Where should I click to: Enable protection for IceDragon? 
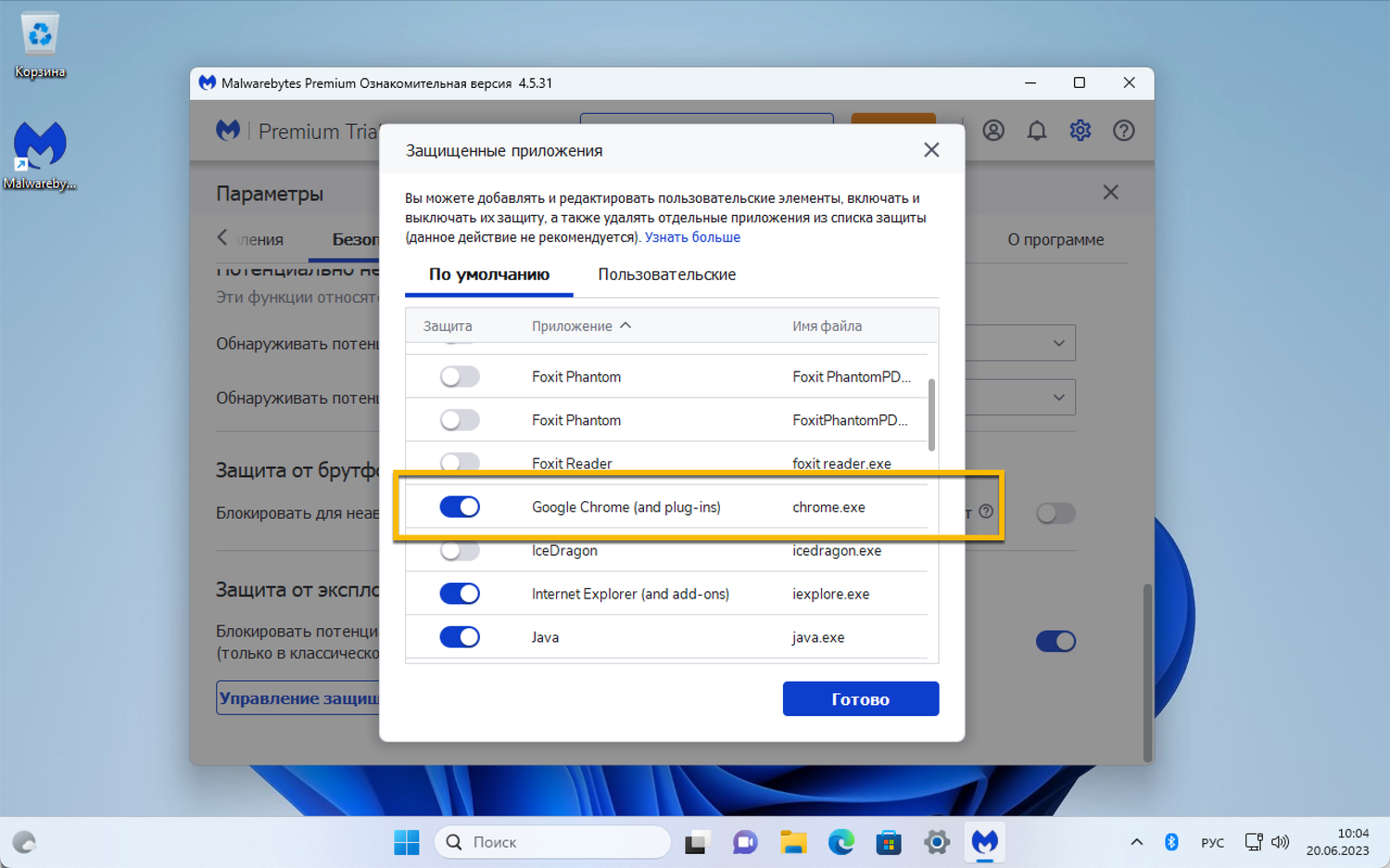[x=460, y=550]
